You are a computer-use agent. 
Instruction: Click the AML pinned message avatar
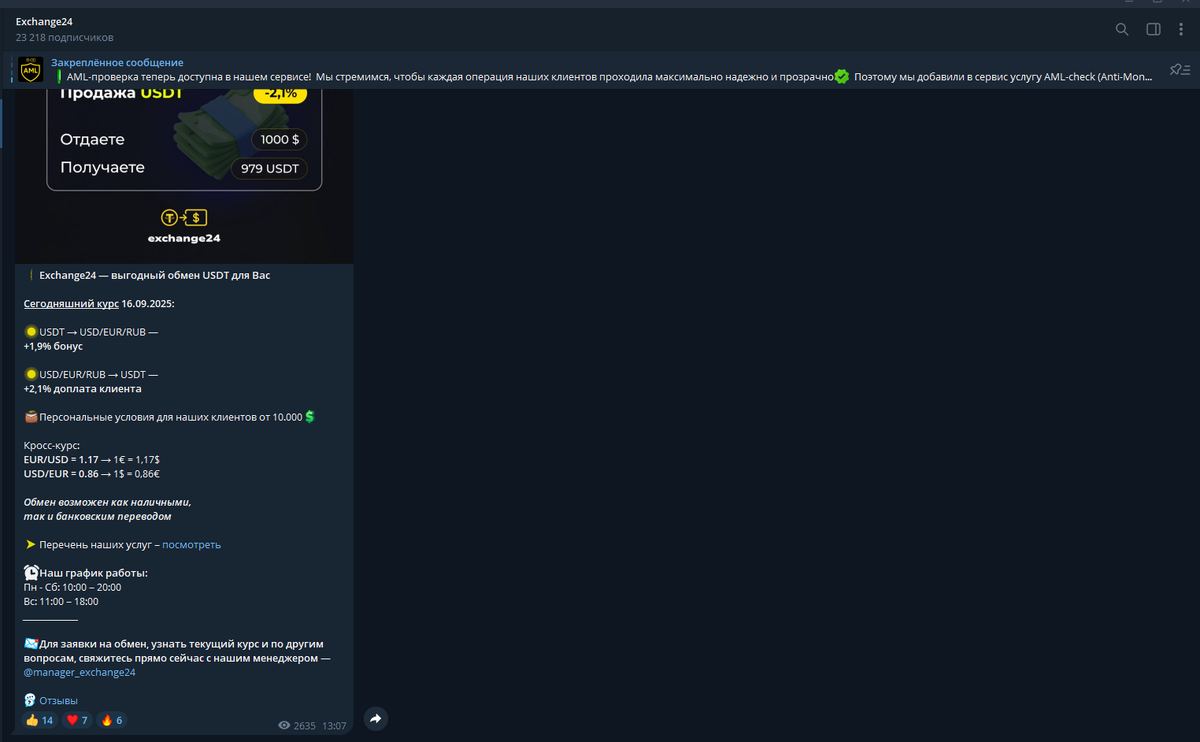[31, 70]
